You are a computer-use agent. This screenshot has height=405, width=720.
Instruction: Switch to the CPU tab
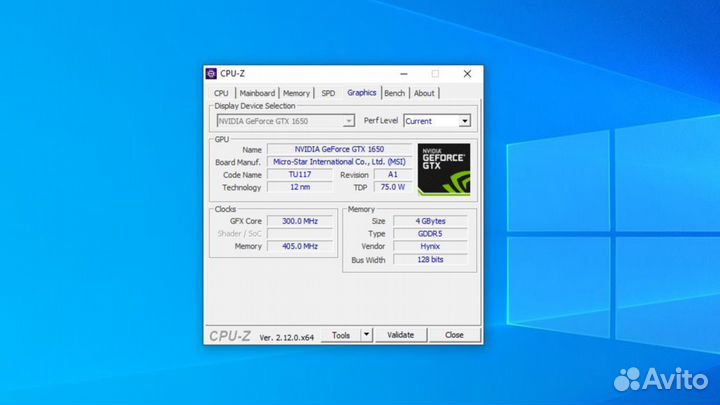221,93
